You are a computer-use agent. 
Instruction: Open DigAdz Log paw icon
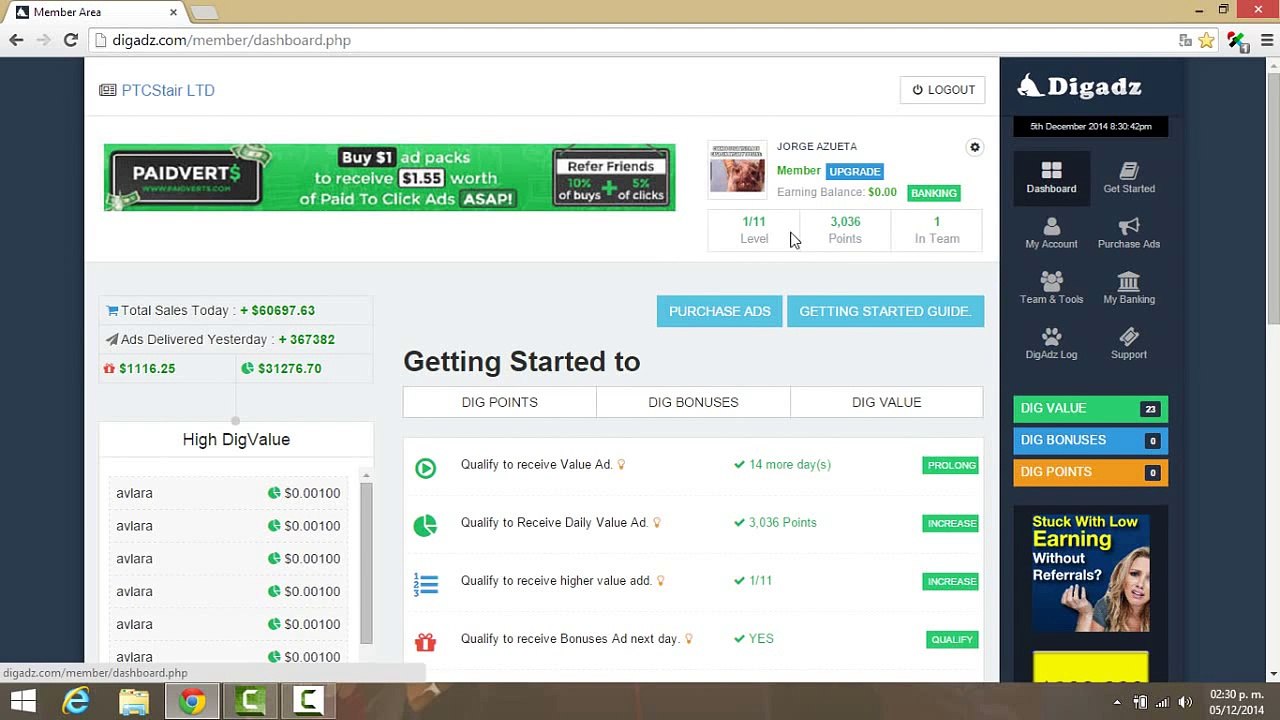click(x=1051, y=343)
